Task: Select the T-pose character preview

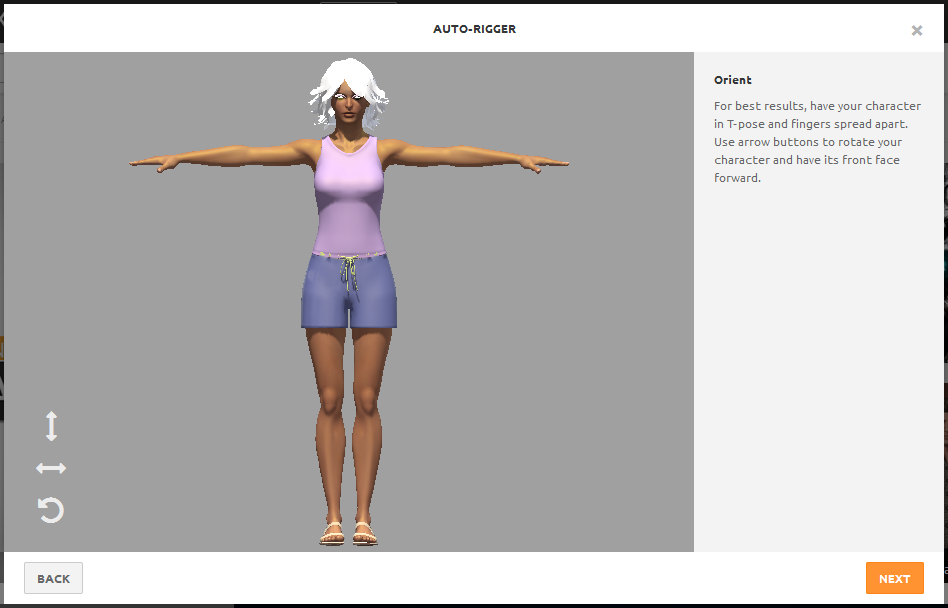Action: coord(349,302)
